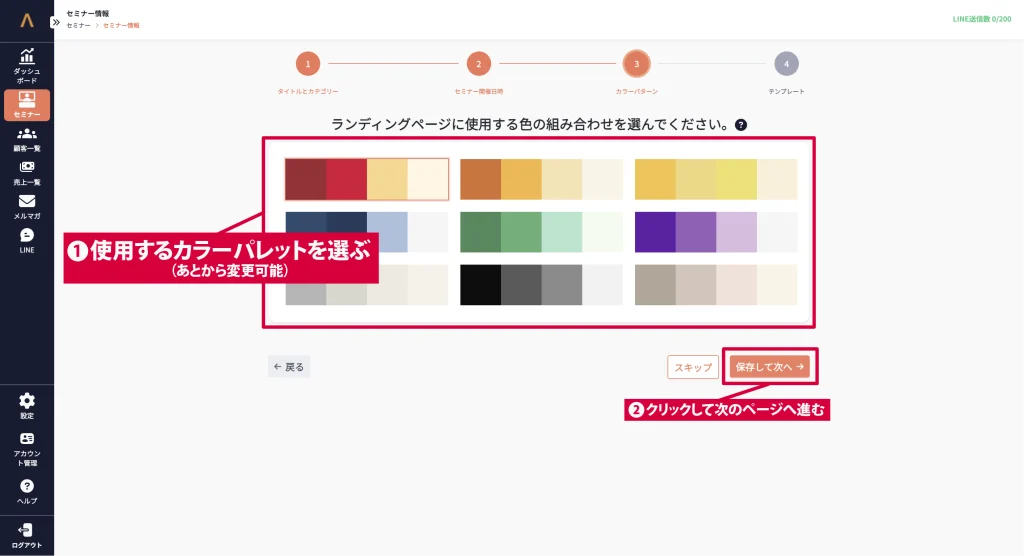Click the help tooltip icon beside heading
Image resolution: width=1024 pixels, height=556 pixels.
(741, 125)
